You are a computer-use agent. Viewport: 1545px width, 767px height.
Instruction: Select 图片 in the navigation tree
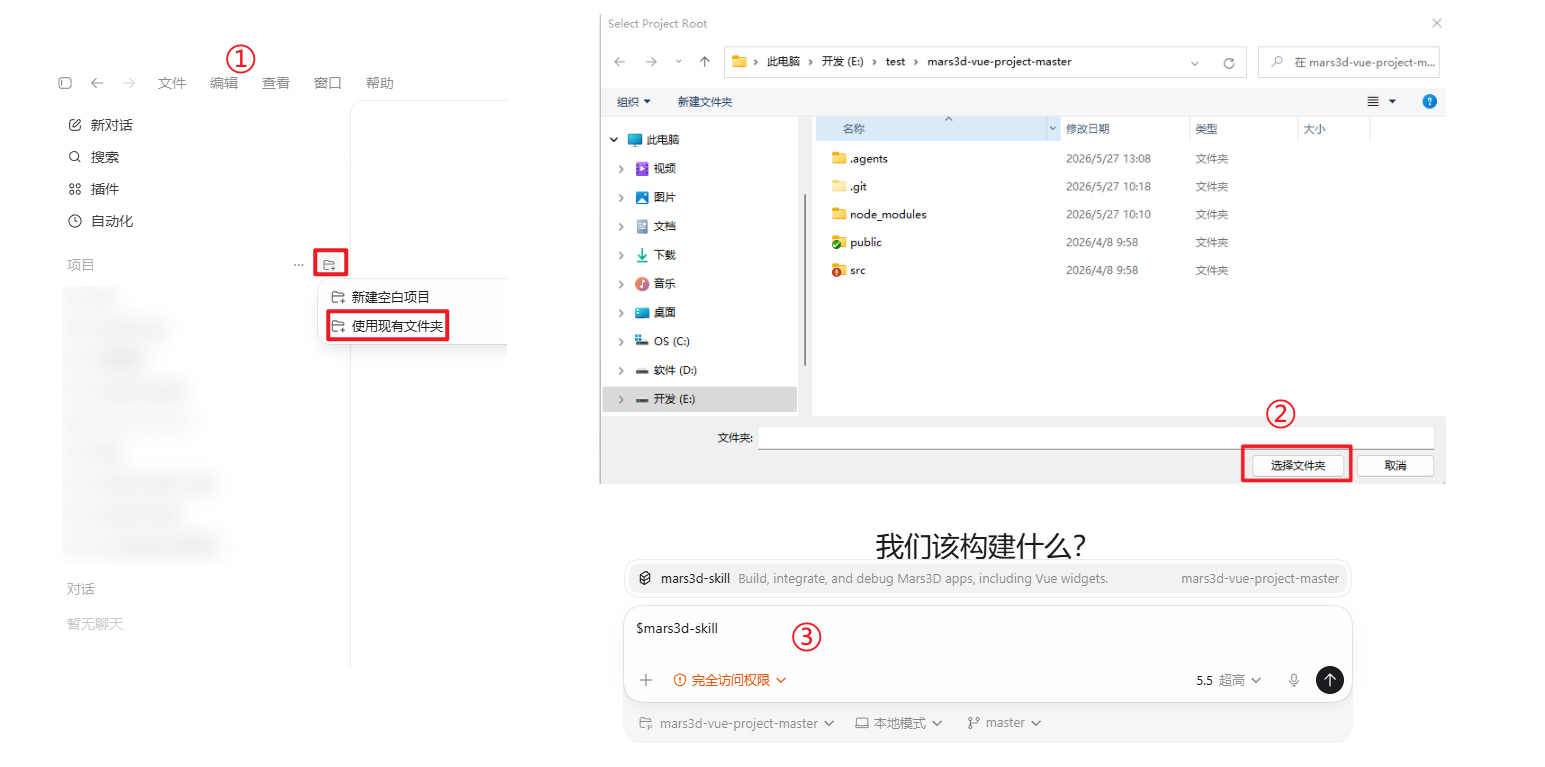(665, 197)
